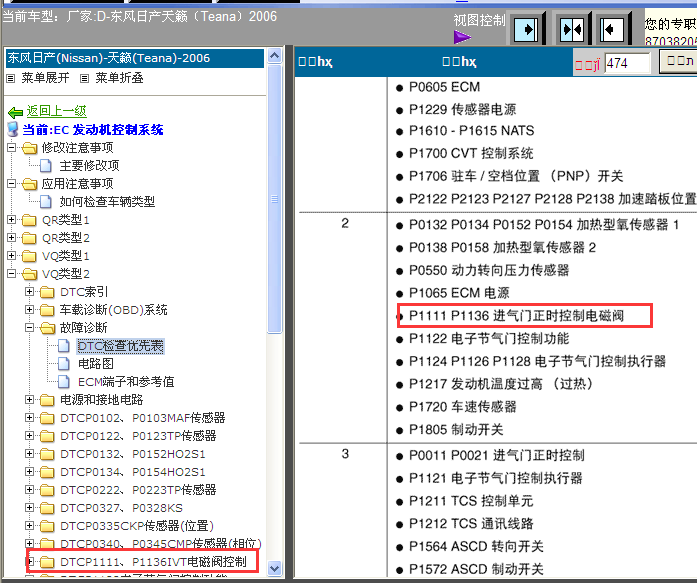Click the tree panel scroll-down arrow
Viewport: 697px width, 583px height.
pos(275,567)
